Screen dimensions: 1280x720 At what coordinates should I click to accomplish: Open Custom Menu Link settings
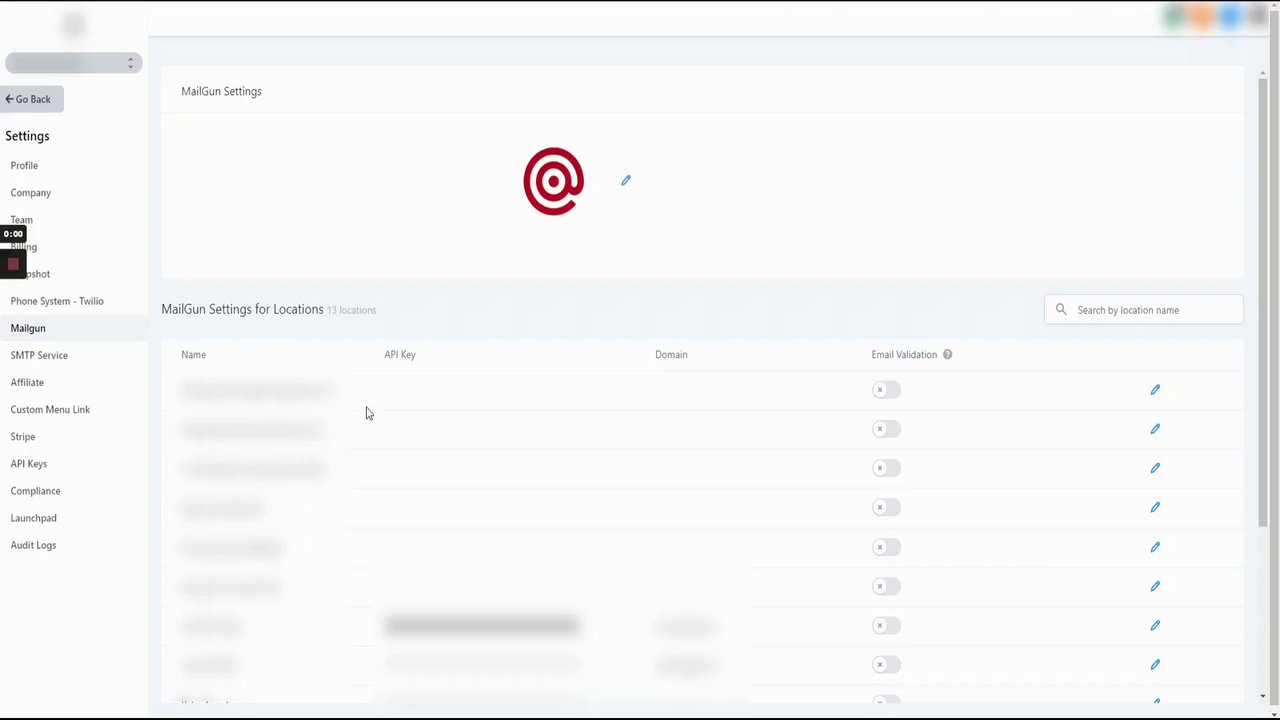pyautogui.click(x=50, y=409)
